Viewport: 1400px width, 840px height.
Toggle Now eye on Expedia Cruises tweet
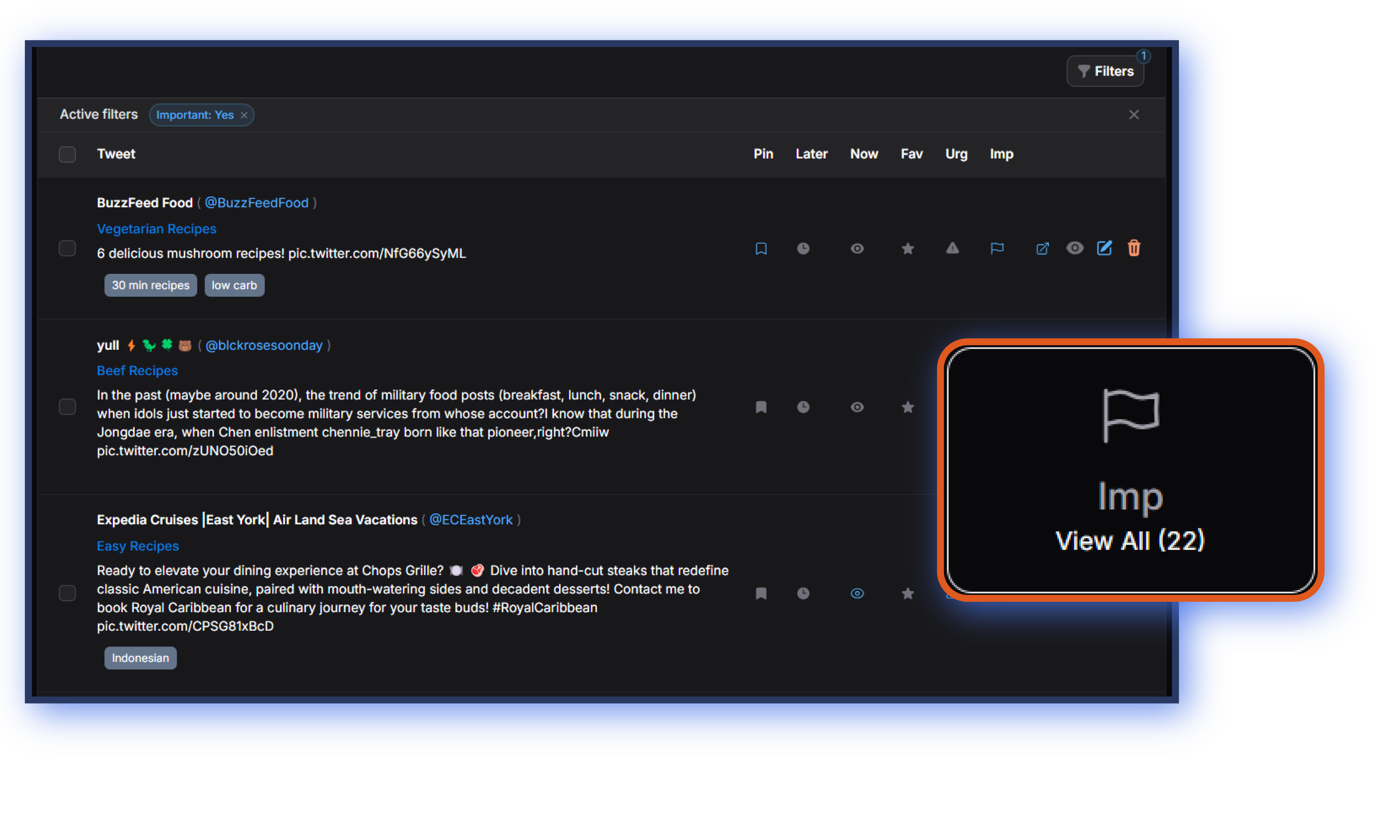[857, 593]
